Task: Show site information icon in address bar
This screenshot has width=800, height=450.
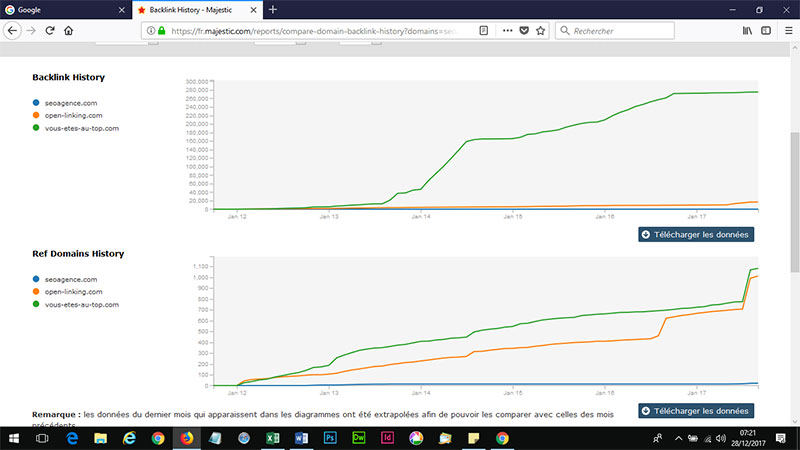Action: [151, 31]
